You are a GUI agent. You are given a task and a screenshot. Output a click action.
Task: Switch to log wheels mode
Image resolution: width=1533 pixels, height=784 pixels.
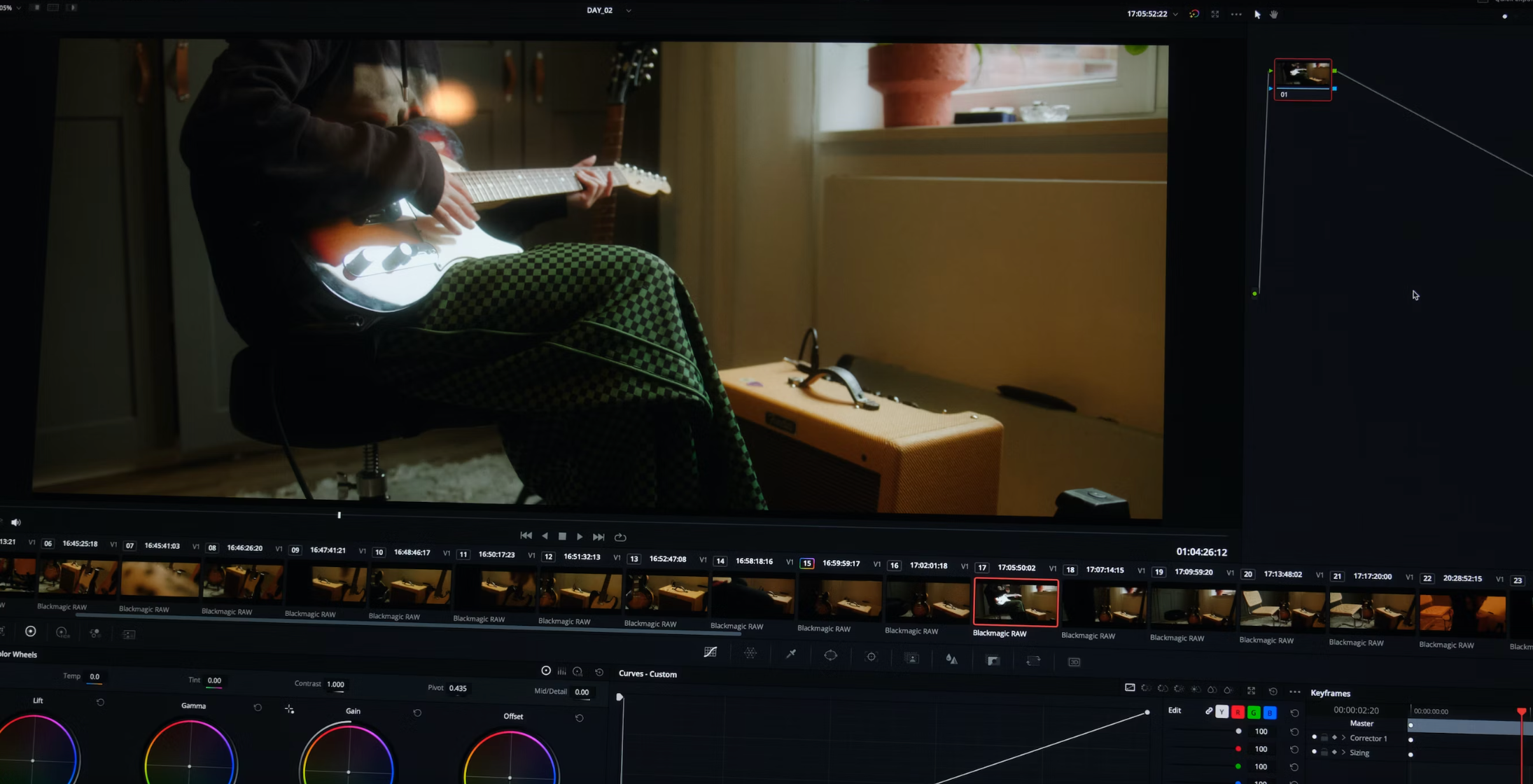coord(578,672)
